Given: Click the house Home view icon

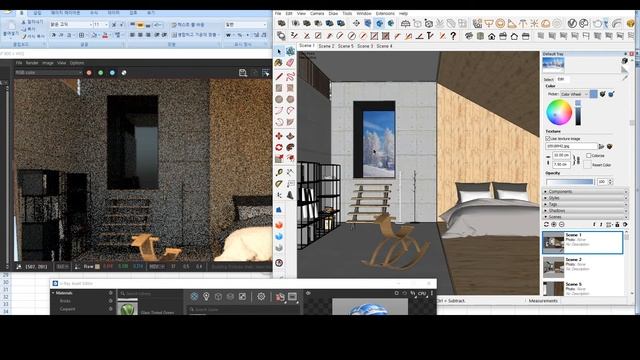Looking at the screenshot, I should (491, 36).
